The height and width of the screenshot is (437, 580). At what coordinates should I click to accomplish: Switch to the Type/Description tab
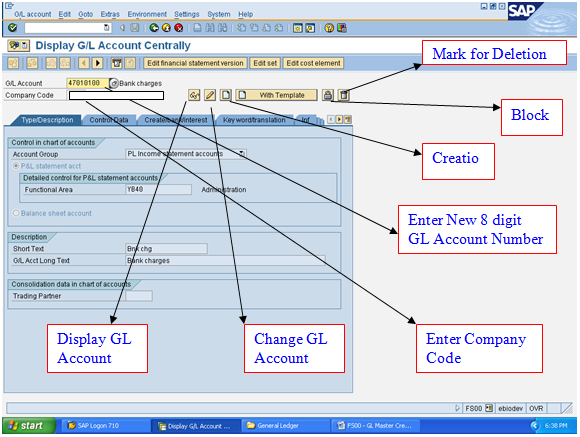(47, 120)
